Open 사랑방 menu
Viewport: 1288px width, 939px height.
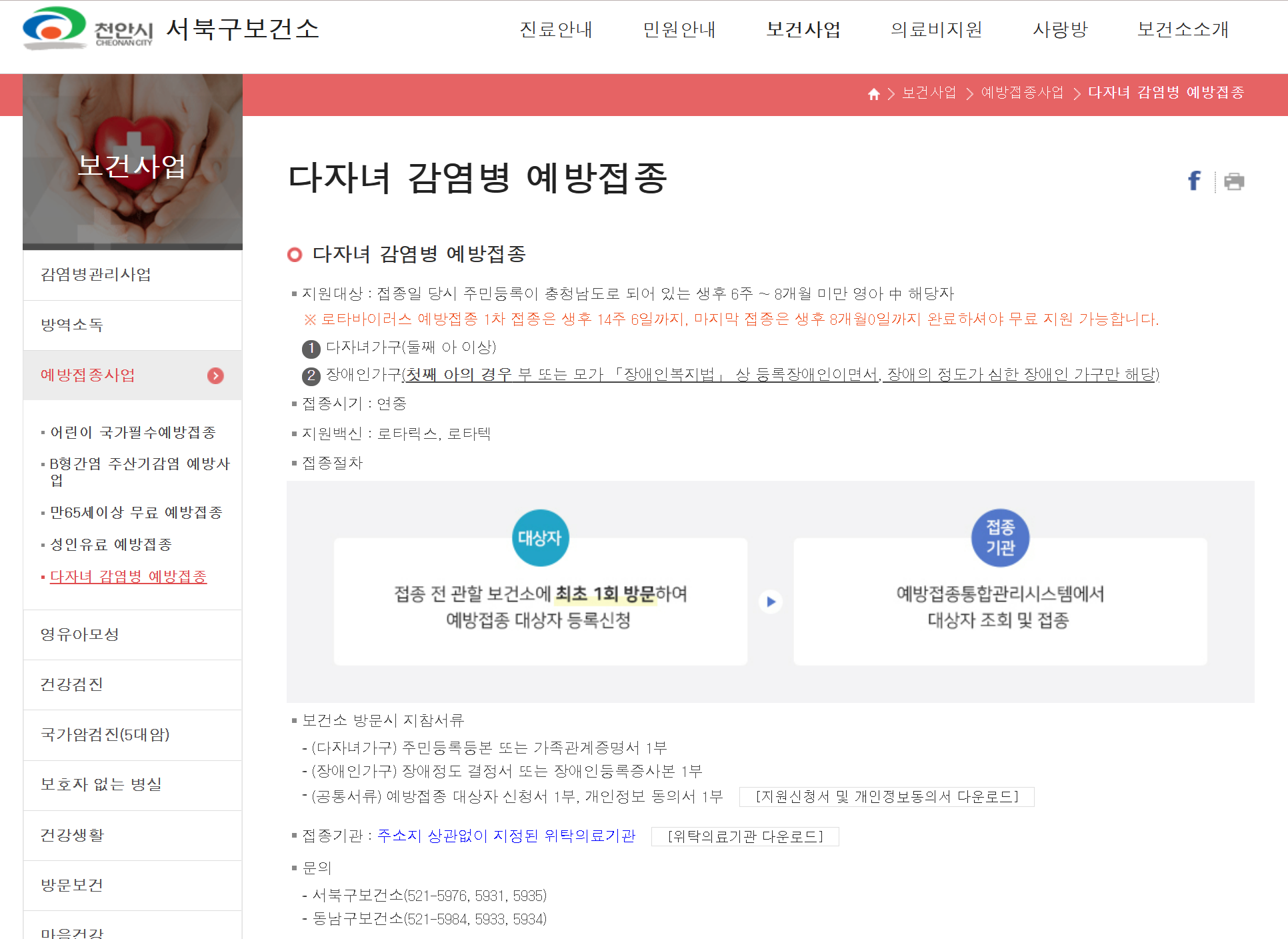1060,29
